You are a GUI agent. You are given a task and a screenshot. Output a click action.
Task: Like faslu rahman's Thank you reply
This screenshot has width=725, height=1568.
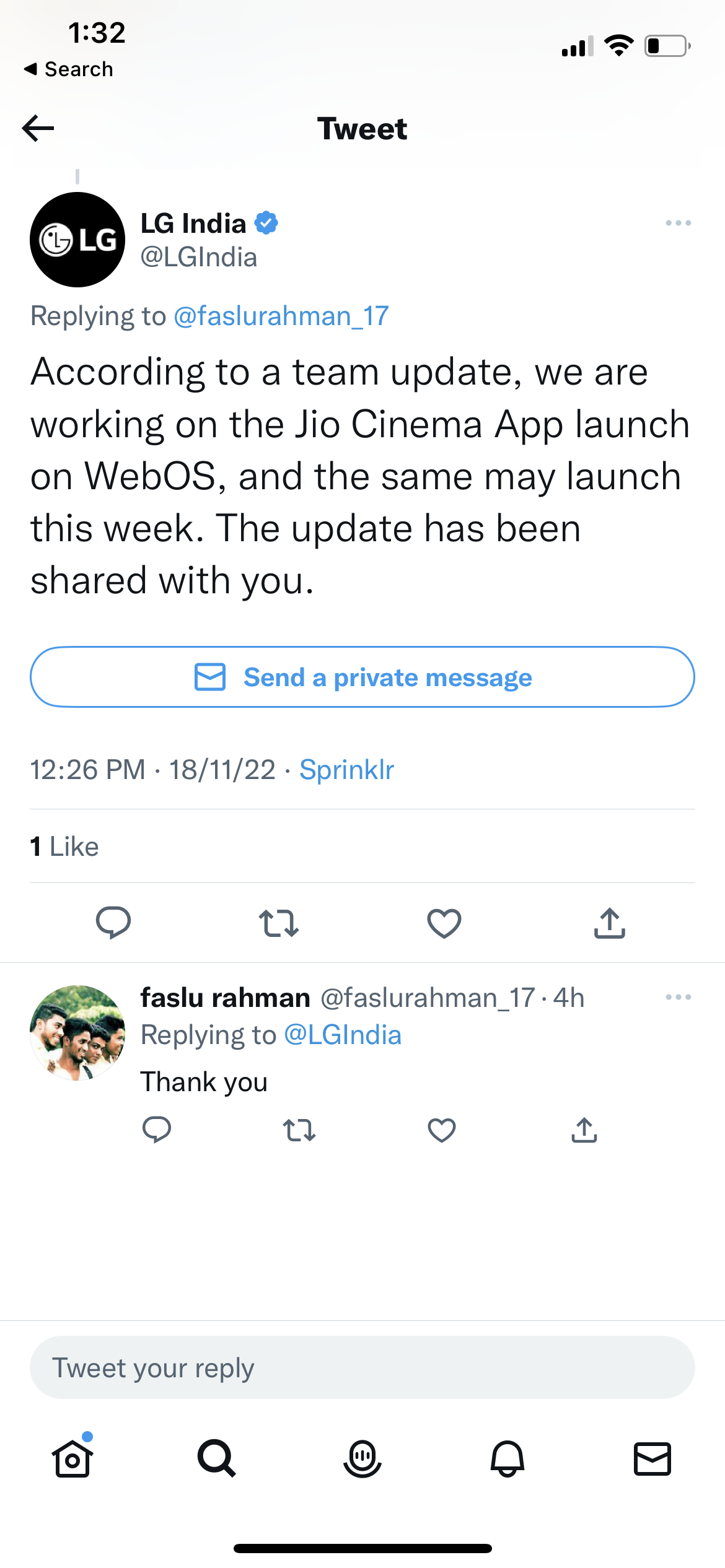(x=442, y=1130)
